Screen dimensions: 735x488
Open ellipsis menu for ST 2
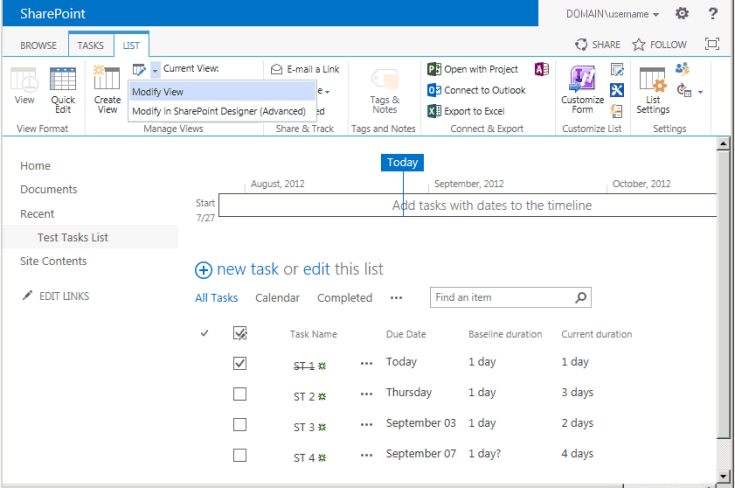pos(367,394)
